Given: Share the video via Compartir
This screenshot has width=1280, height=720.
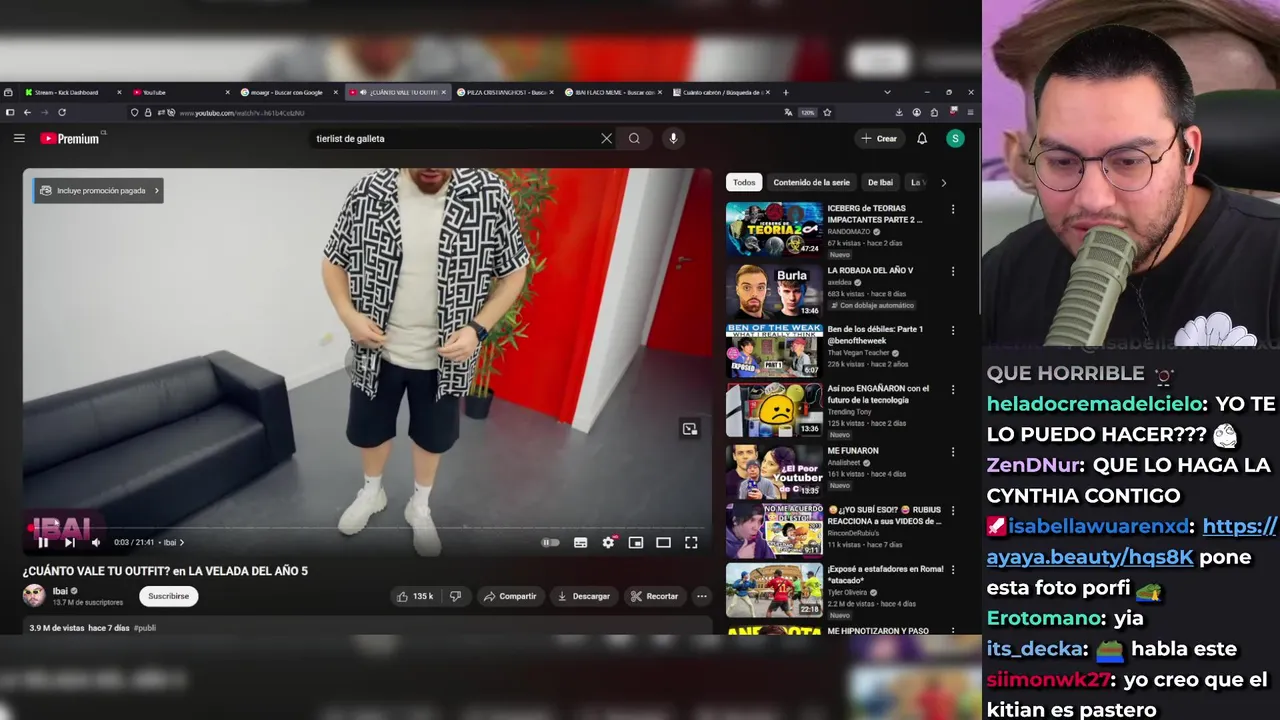Looking at the screenshot, I should pyautogui.click(x=510, y=596).
